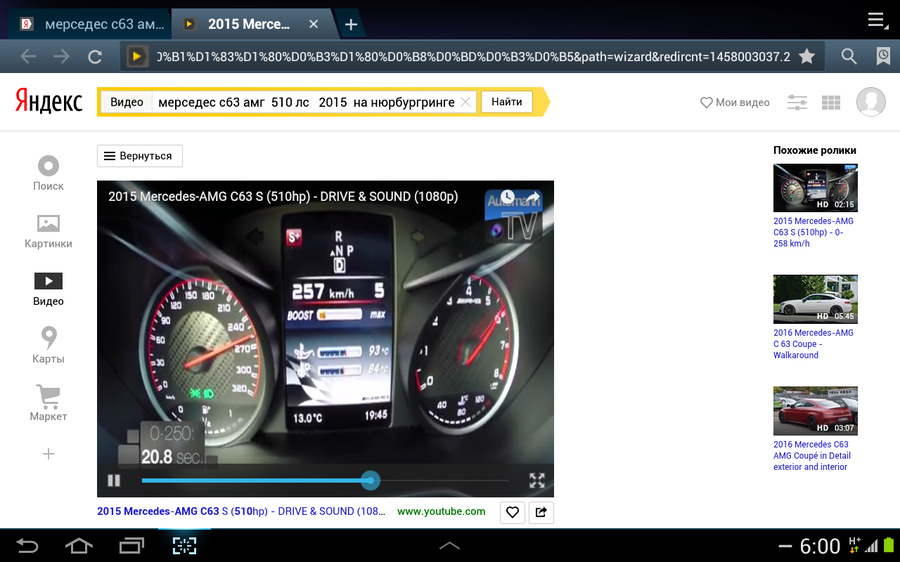Image resolution: width=900 pixels, height=562 pixels.
Task: Click the Найти search button
Action: [x=507, y=102]
